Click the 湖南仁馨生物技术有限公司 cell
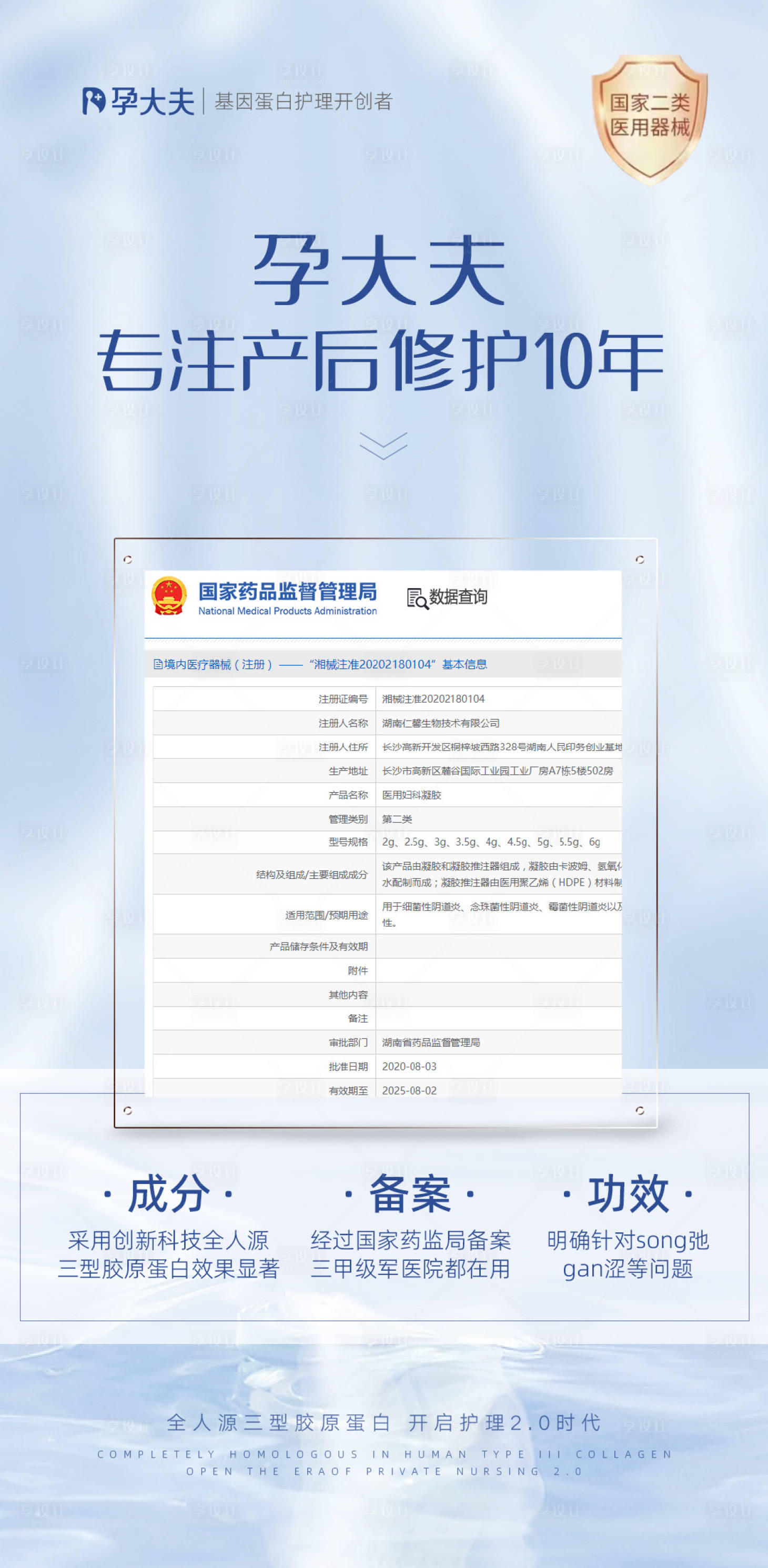 [441, 723]
